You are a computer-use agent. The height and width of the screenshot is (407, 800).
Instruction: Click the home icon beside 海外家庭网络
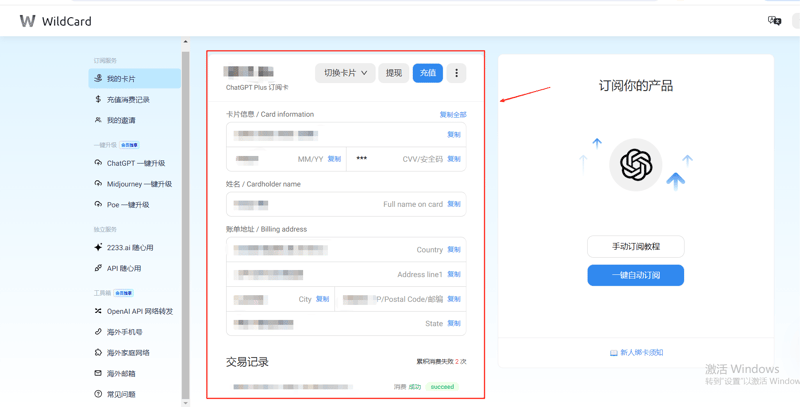click(x=98, y=352)
